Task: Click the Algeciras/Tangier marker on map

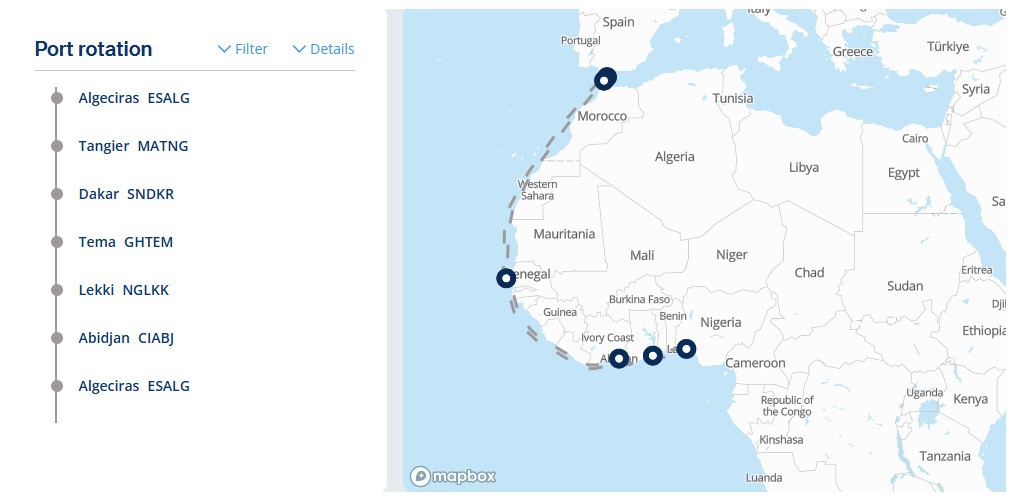Action: [x=604, y=79]
